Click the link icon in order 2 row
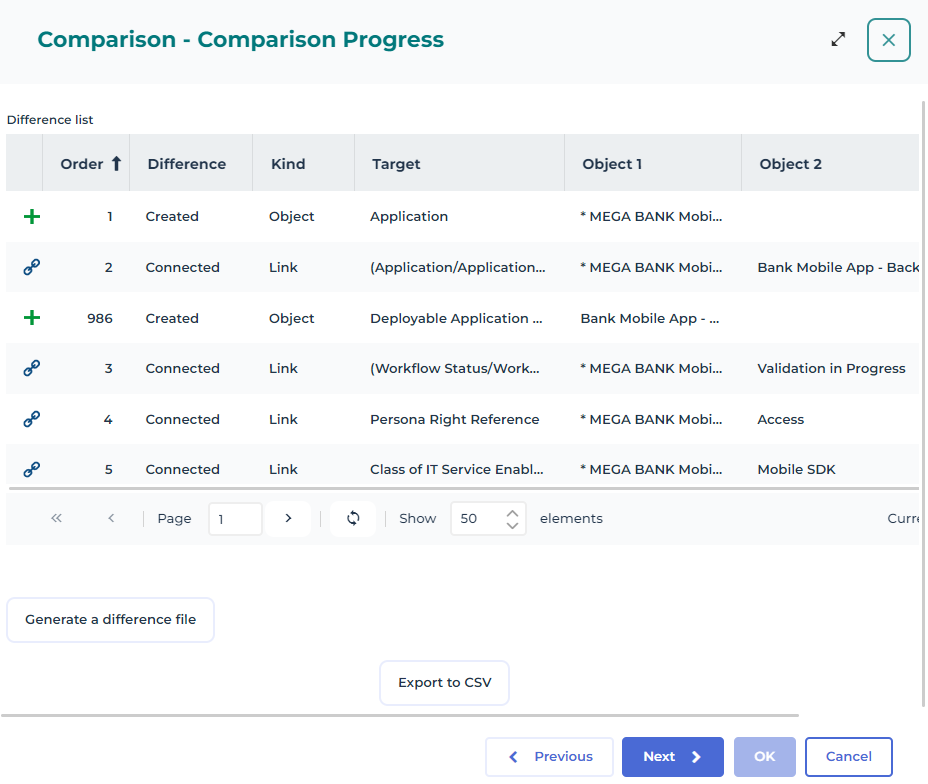Viewport: 928px width, 784px height. tap(32, 267)
